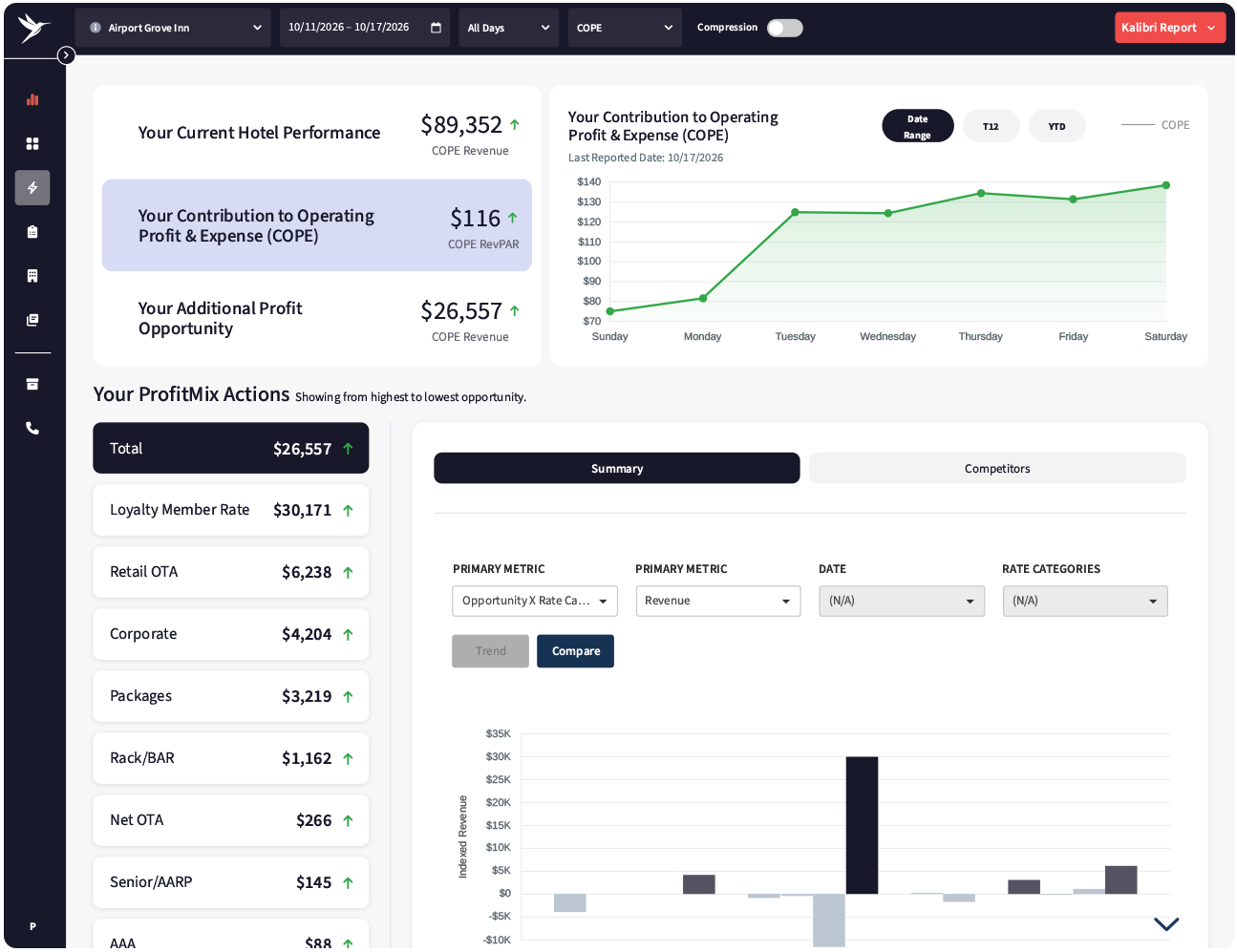Click the Saturday data point on COPE chart

(x=1166, y=185)
